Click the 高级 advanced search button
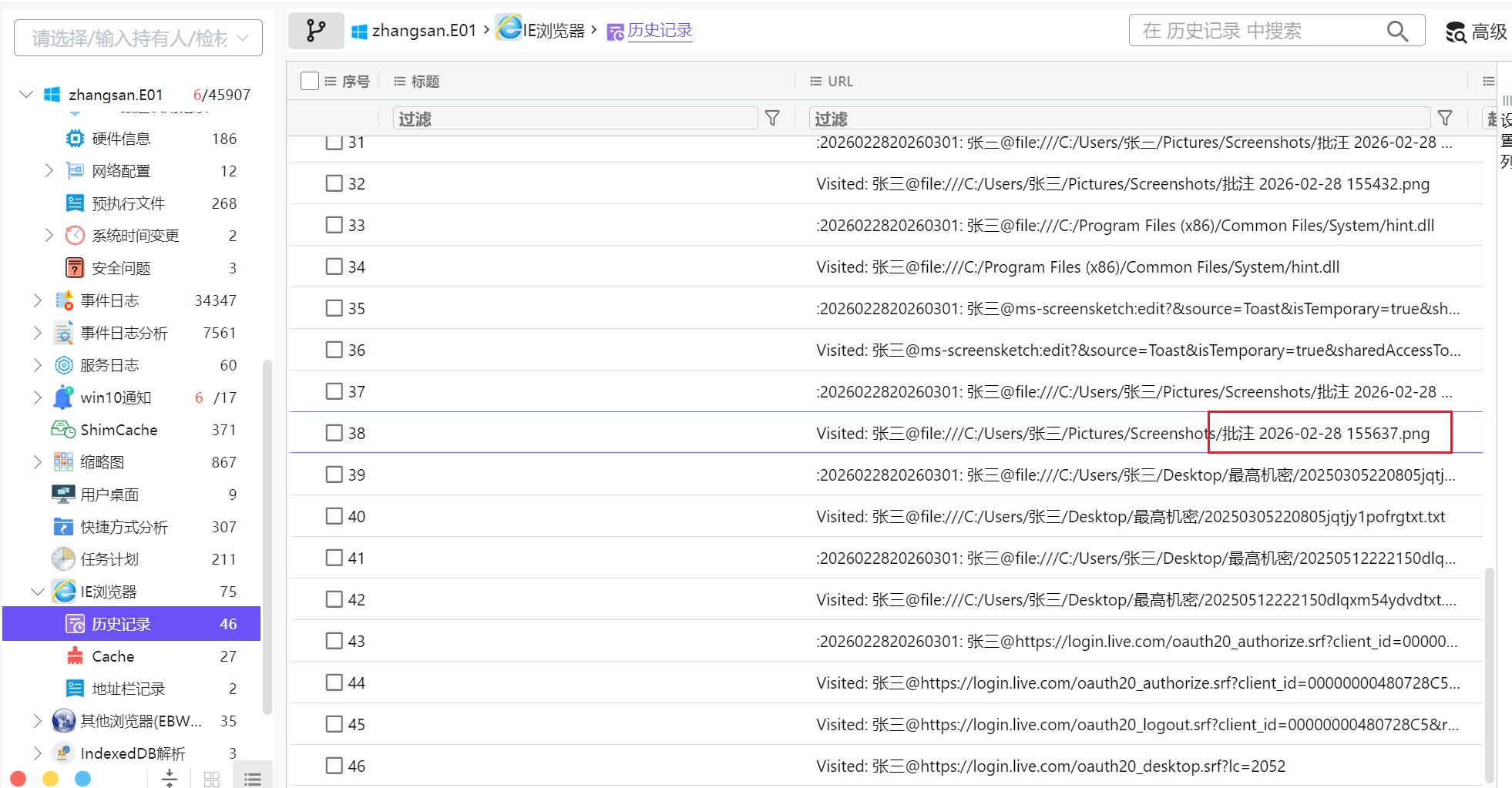Image resolution: width=1512 pixels, height=788 pixels. click(x=1477, y=32)
